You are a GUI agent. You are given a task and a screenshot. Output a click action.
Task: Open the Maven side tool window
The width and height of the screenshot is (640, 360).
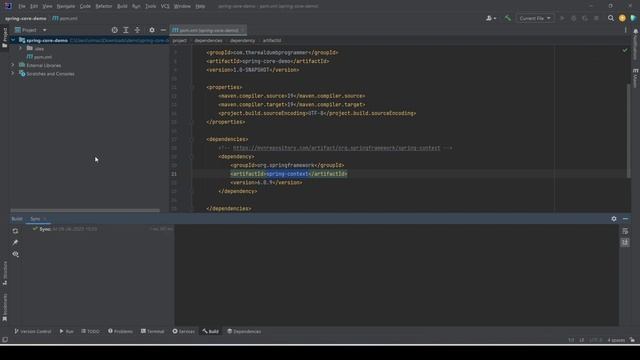636,78
